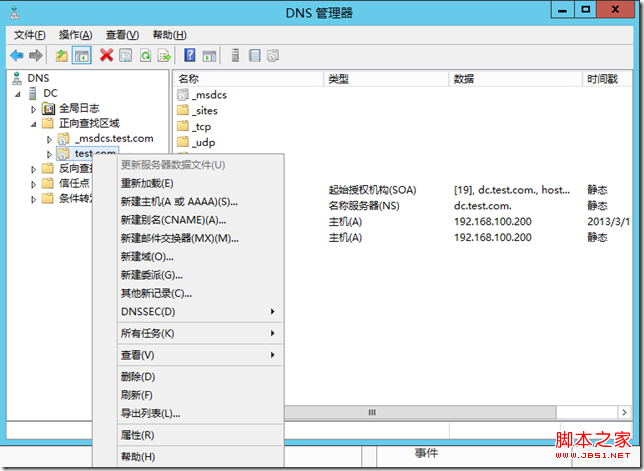Screen dimensions: 644x471
Task: Choose 新建委派(G)... menu entry
Action: point(200,275)
